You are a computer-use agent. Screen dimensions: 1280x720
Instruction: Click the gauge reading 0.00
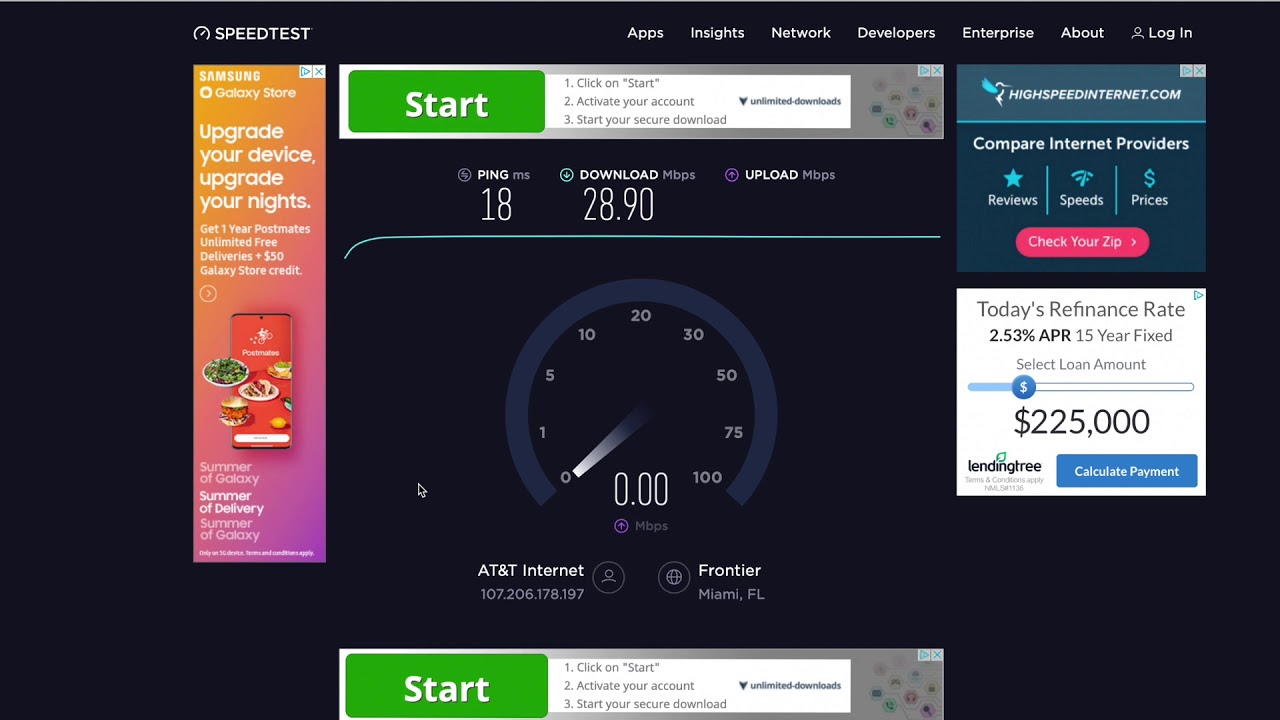(640, 490)
